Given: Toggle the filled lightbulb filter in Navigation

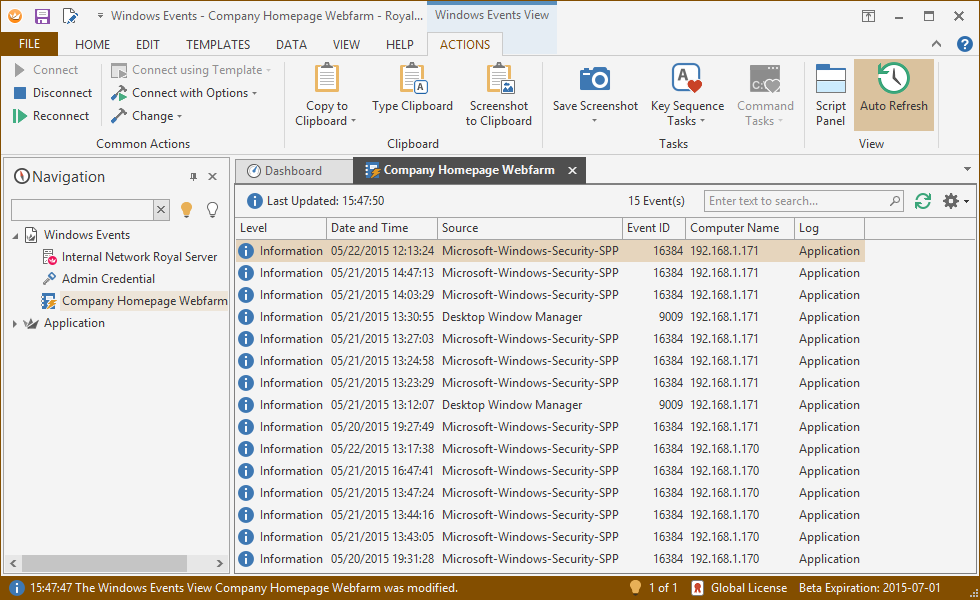Looking at the screenshot, I should [186, 209].
